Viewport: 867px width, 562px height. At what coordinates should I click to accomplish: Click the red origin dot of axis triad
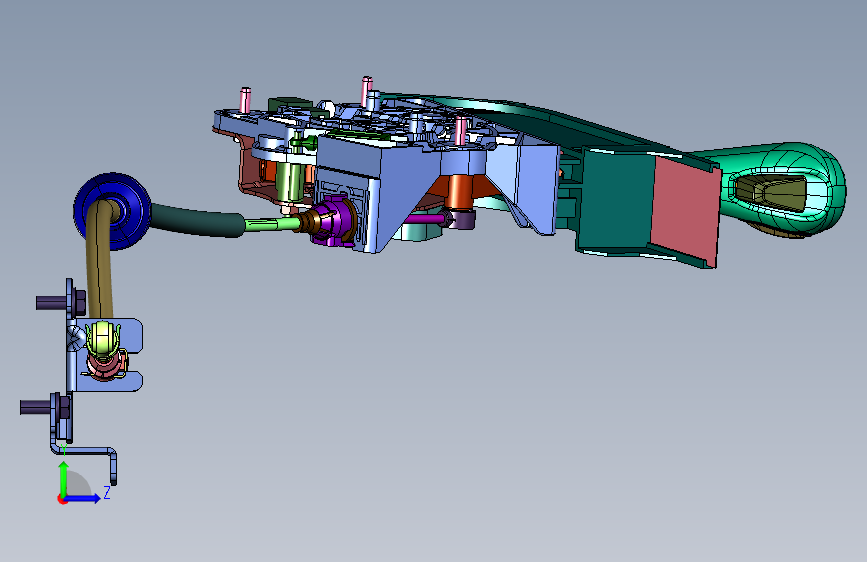click(62, 499)
